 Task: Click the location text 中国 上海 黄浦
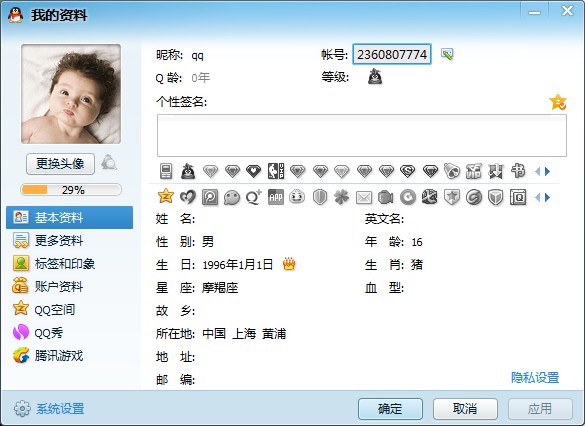point(244,333)
